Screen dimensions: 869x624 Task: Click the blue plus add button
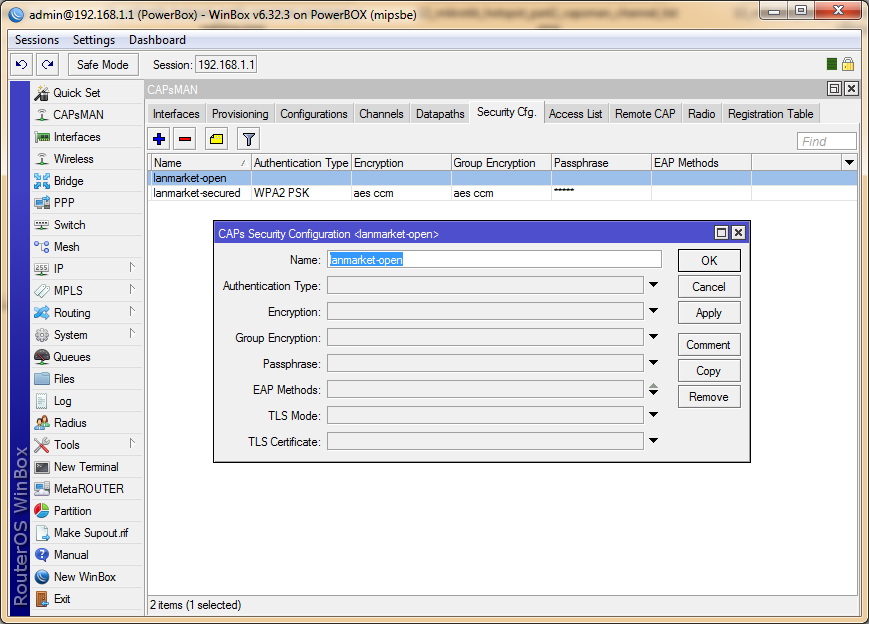pyautogui.click(x=159, y=139)
